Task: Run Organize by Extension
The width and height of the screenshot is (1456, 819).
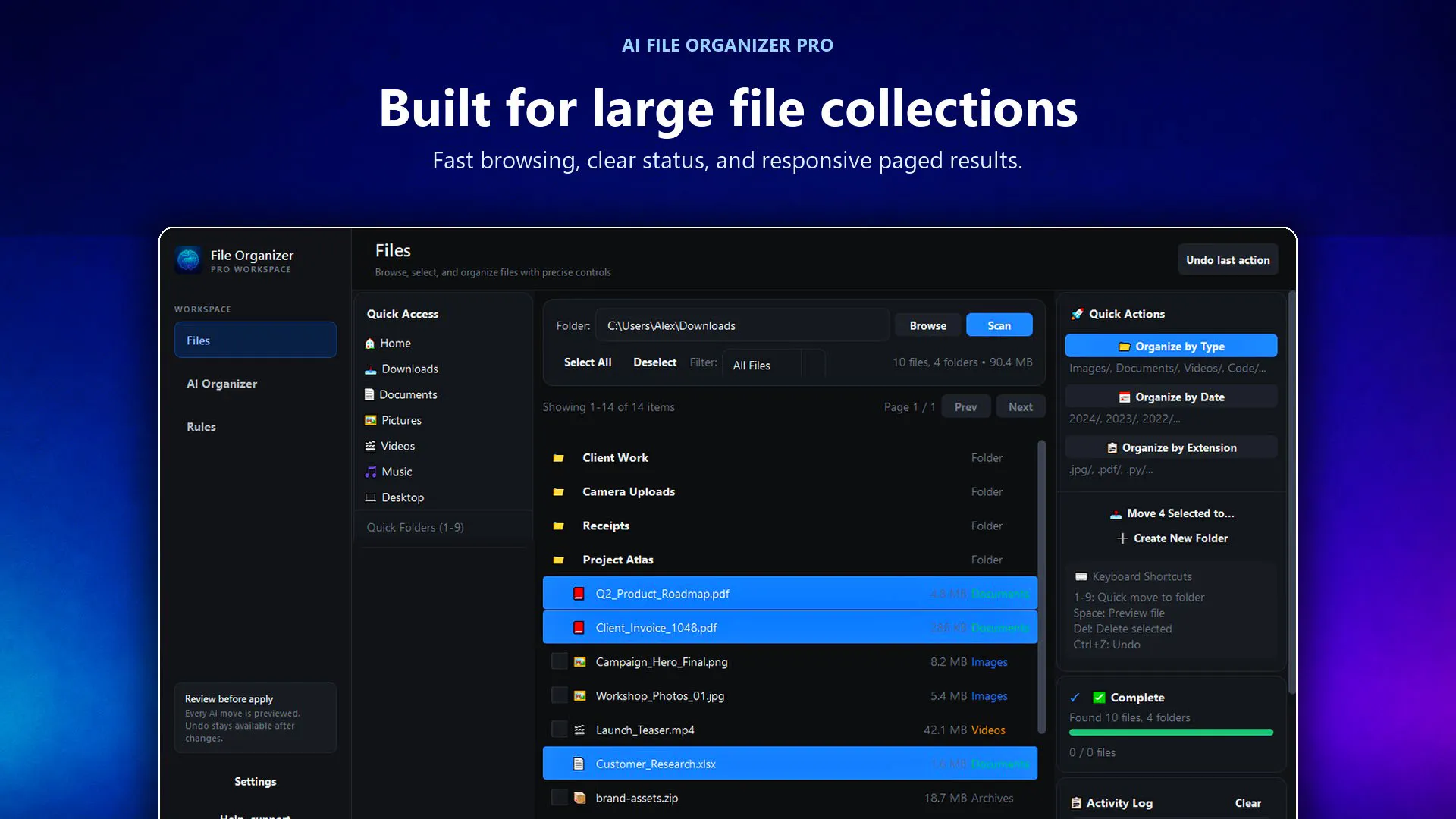Action: 1171,448
